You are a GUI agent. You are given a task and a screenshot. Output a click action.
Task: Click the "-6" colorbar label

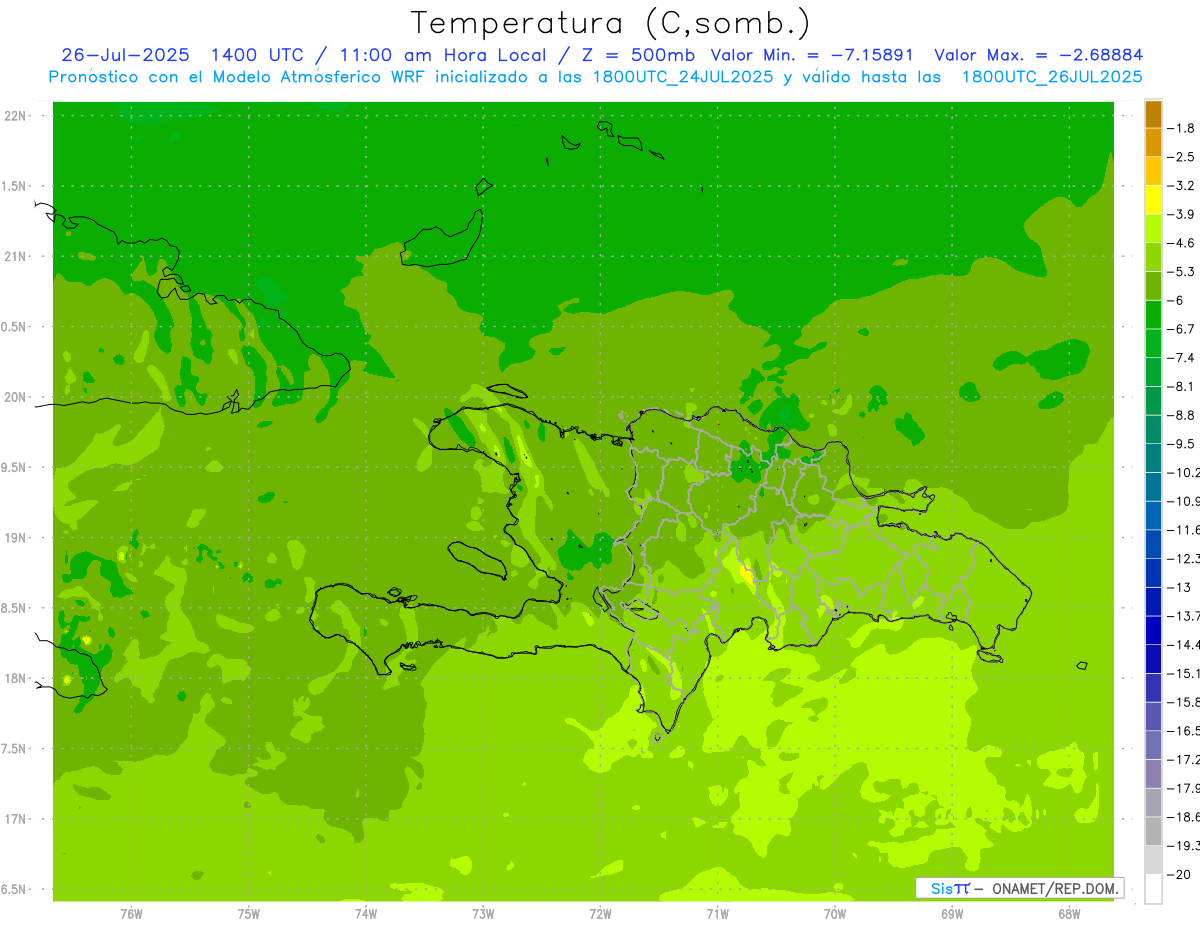point(1175,300)
